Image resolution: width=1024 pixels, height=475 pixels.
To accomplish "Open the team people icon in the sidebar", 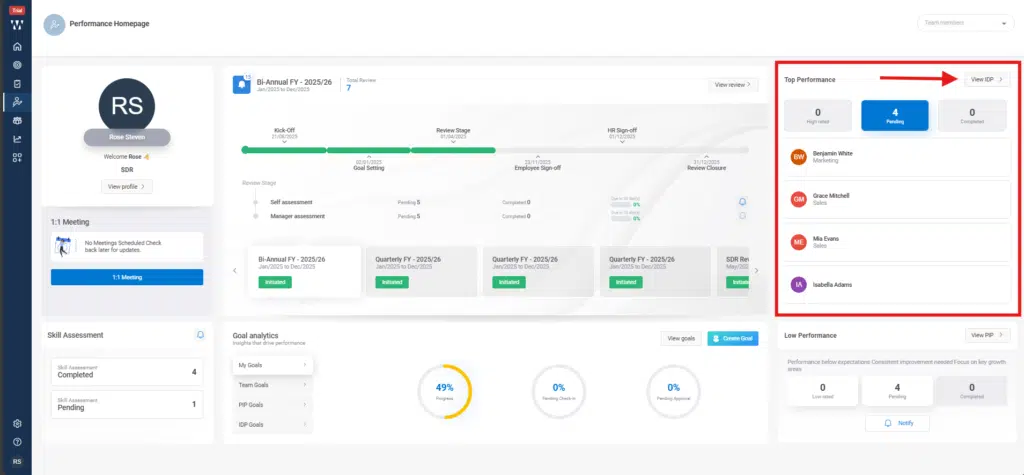I will [x=18, y=121].
